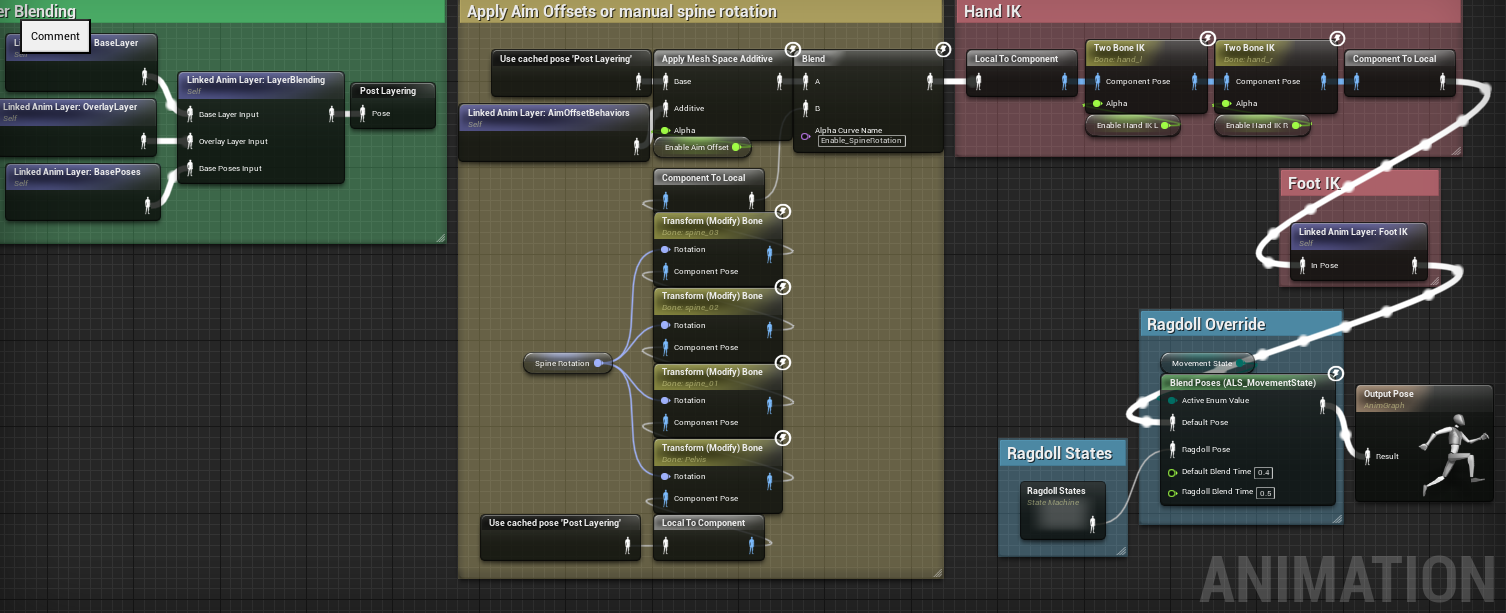Click the Ragdoll Pose input pin
The height and width of the screenshot is (613, 1506).
pyautogui.click(x=1173, y=449)
